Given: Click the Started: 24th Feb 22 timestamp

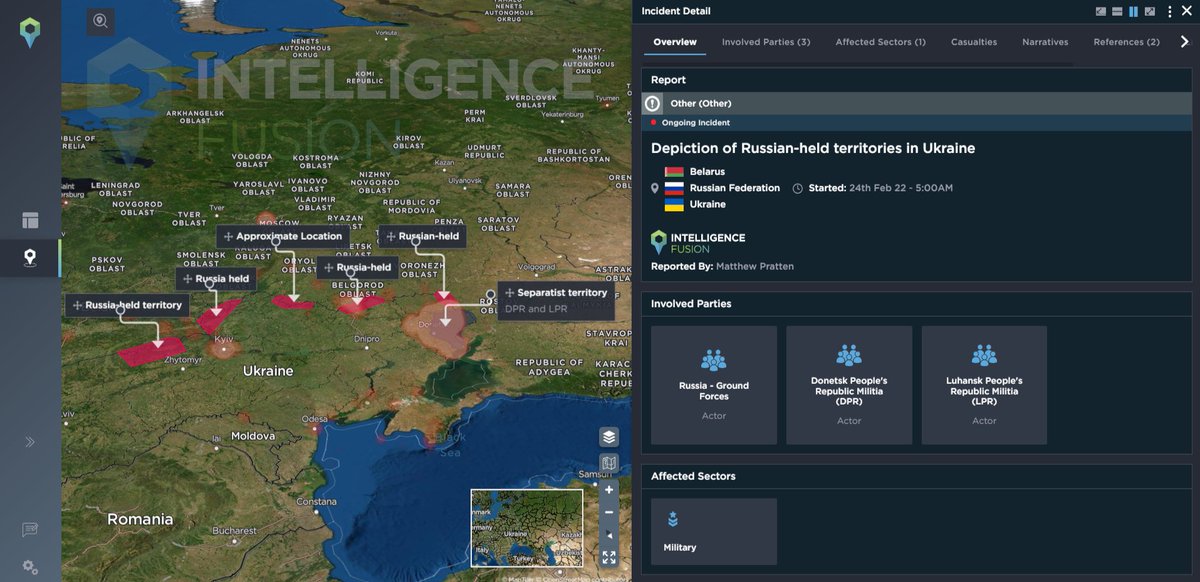Looking at the screenshot, I should click(879, 188).
